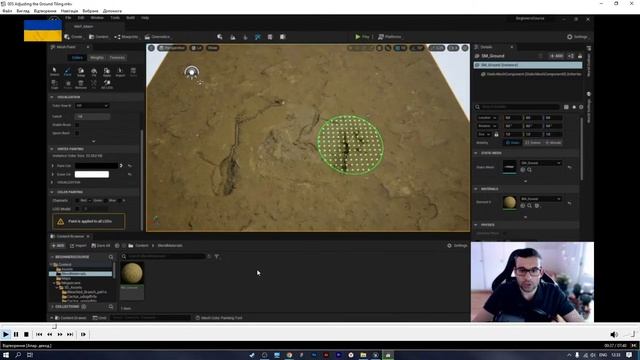Image resolution: width=640 pixels, height=360 pixels.
Task: Set Mobility to Movable
Action: [x=553, y=142]
